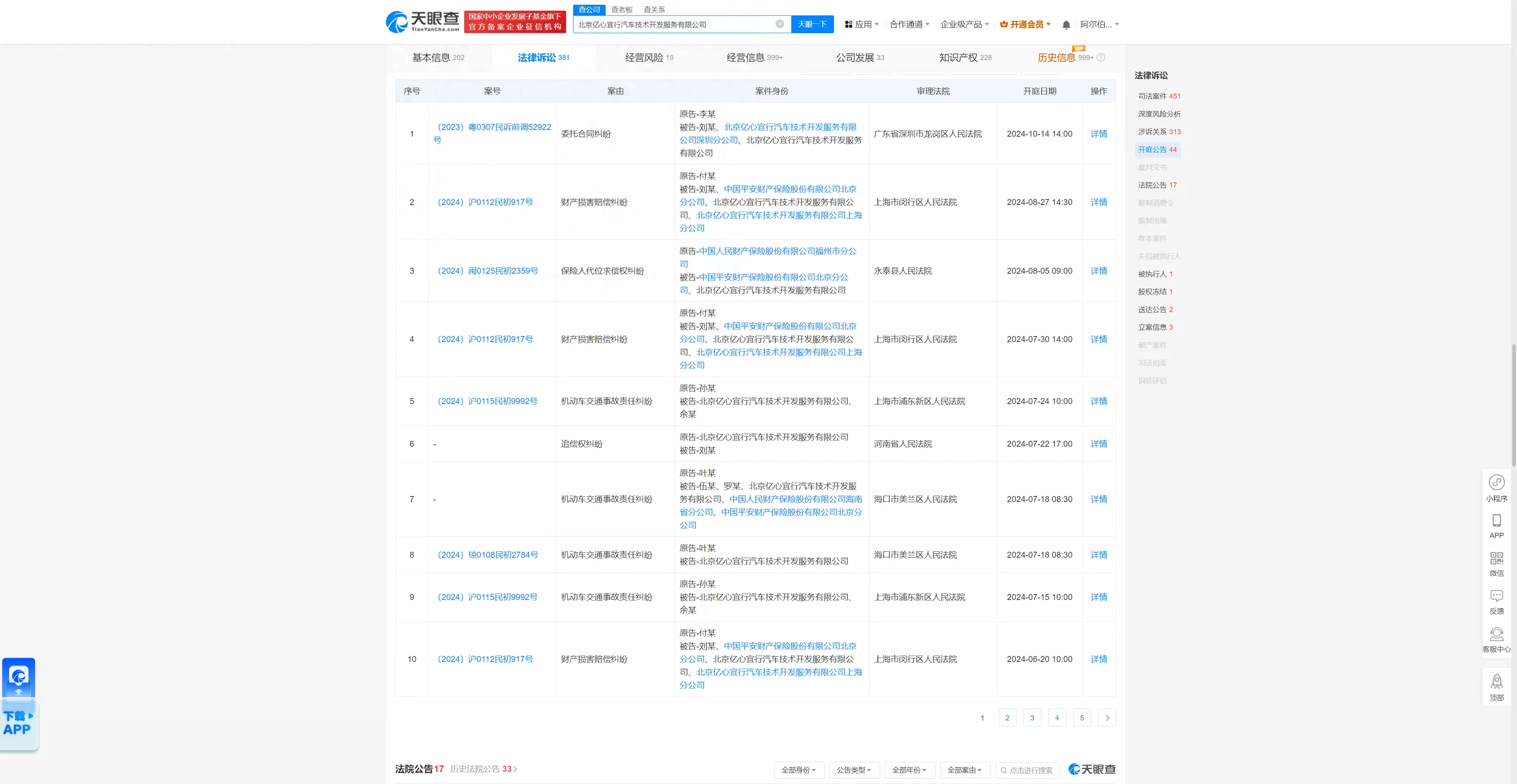Open the 阿尔伯... account menu
The height and width of the screenshot is (784, 1517).
(1099, 25)
